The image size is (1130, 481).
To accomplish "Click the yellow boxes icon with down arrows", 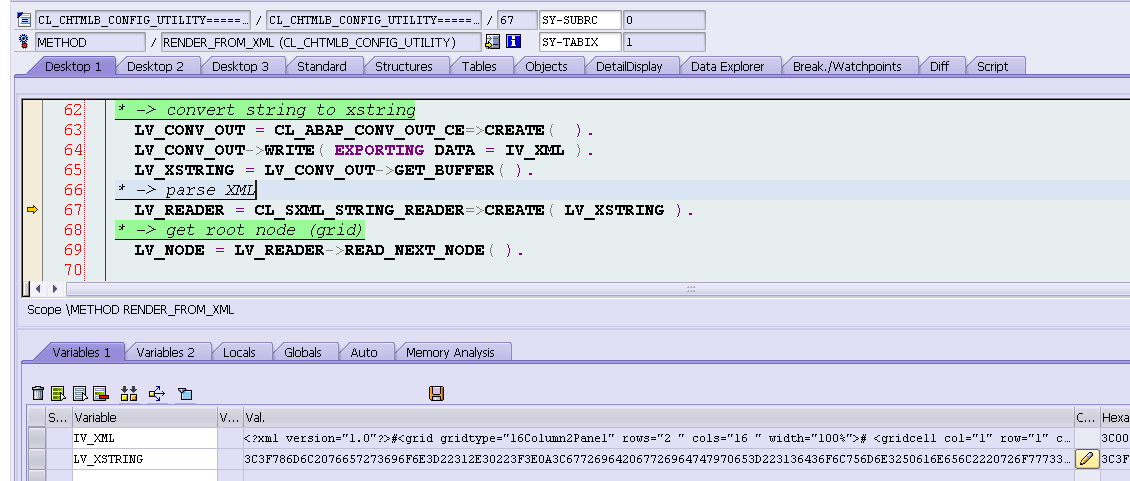I will point(129,393).
